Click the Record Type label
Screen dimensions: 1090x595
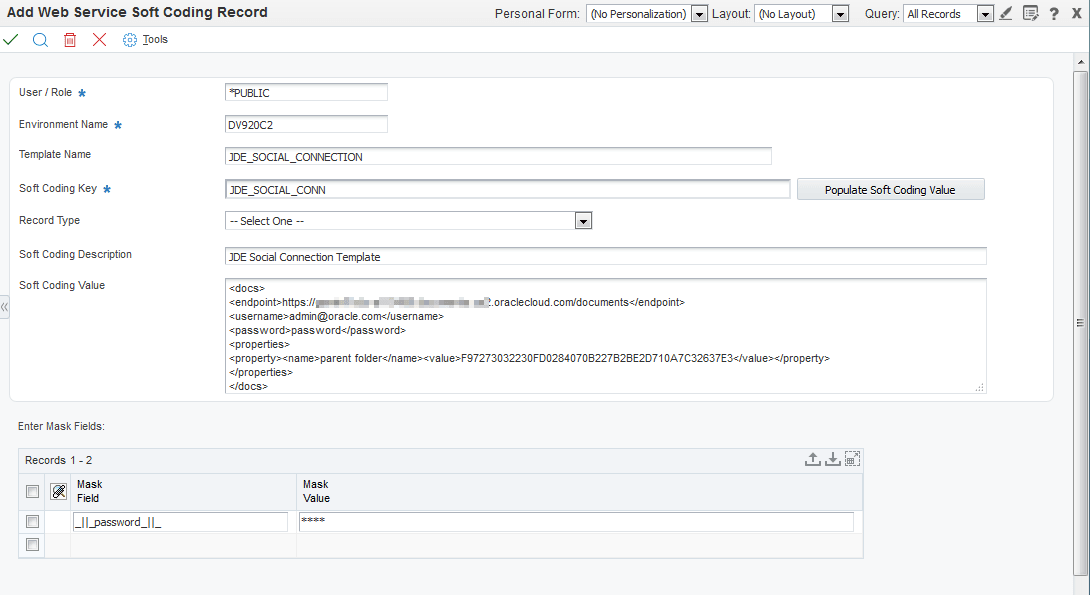(49, 220)
